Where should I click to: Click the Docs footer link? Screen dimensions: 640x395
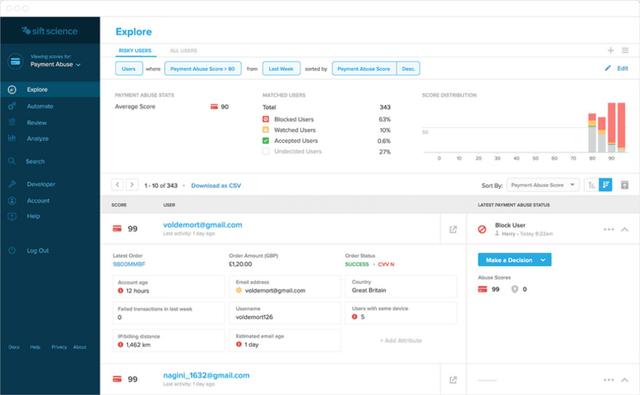14,347
